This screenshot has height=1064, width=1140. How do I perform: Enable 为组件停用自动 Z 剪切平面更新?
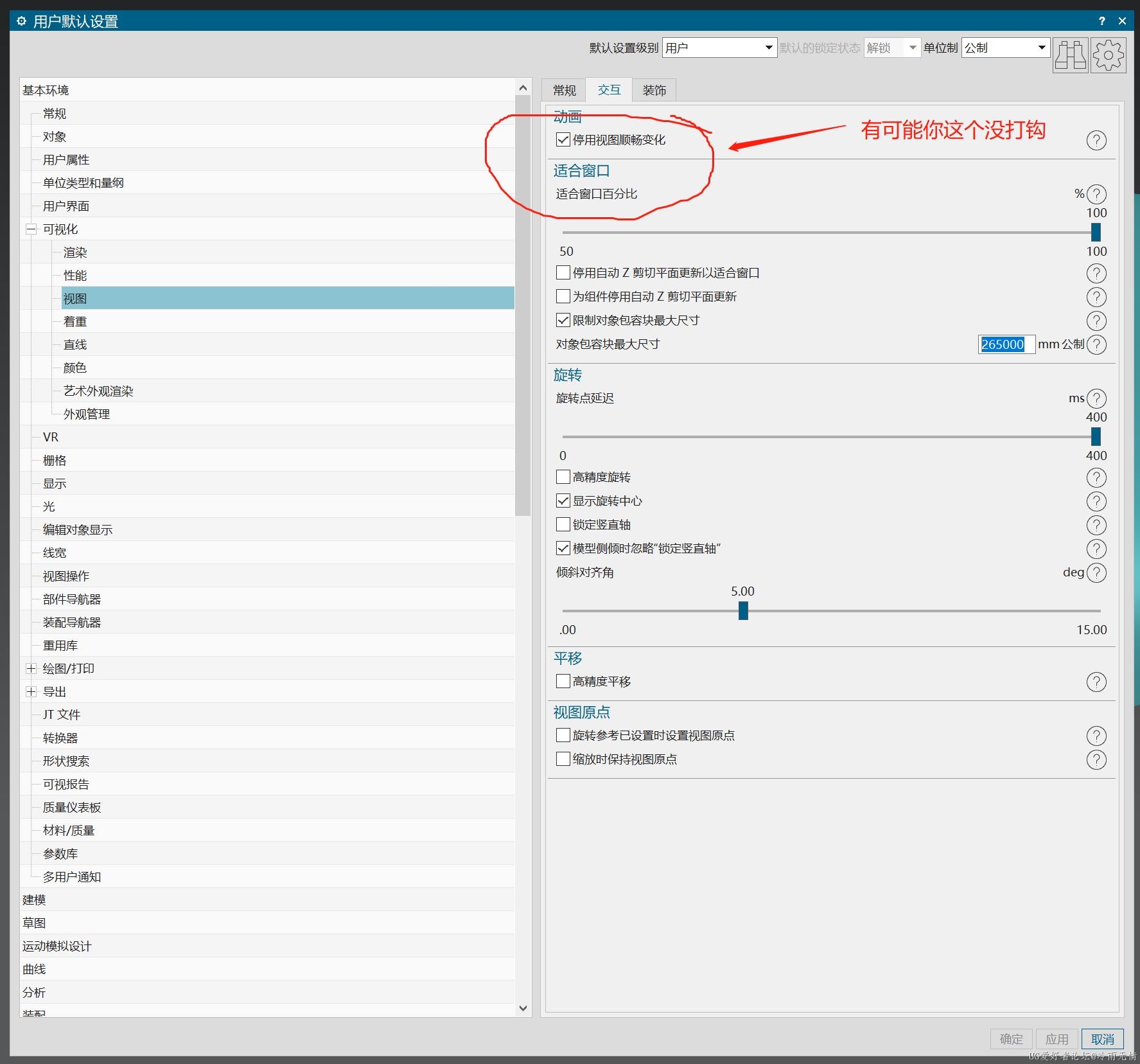563,296
